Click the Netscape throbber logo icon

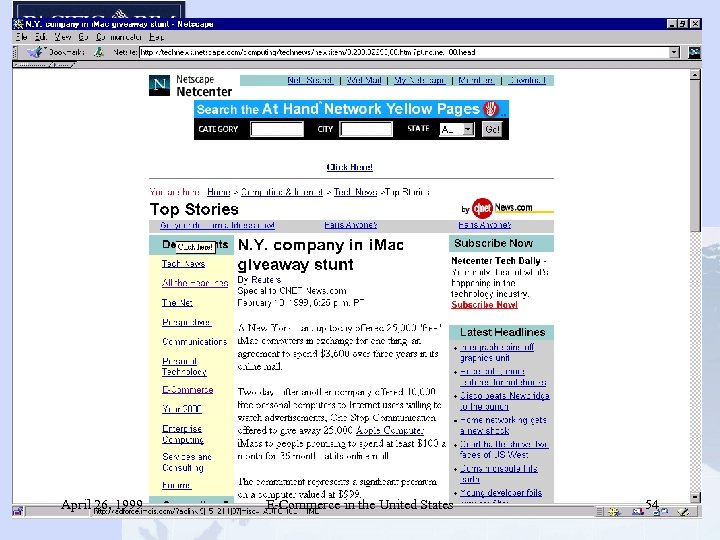coord(694,52)
